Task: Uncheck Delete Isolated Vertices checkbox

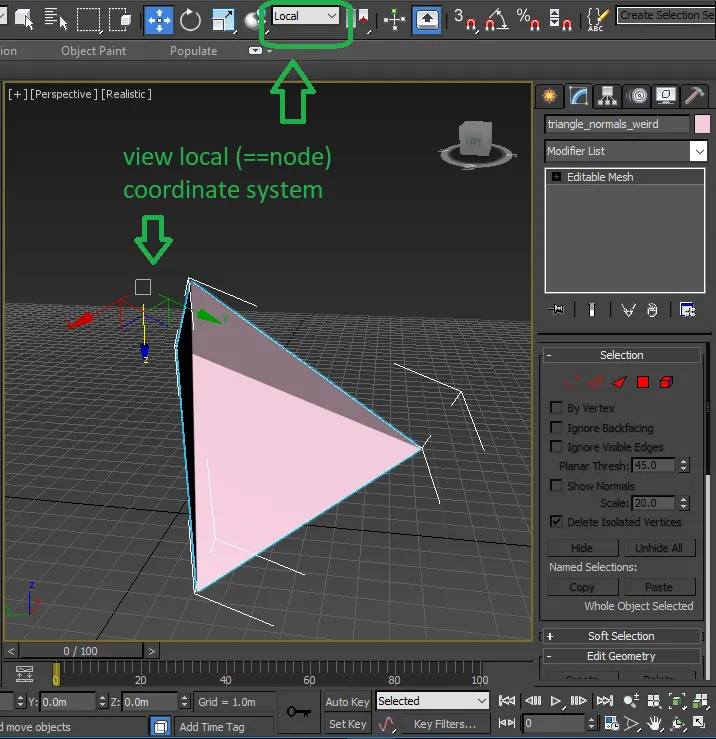Action: [x=556, y=521]
